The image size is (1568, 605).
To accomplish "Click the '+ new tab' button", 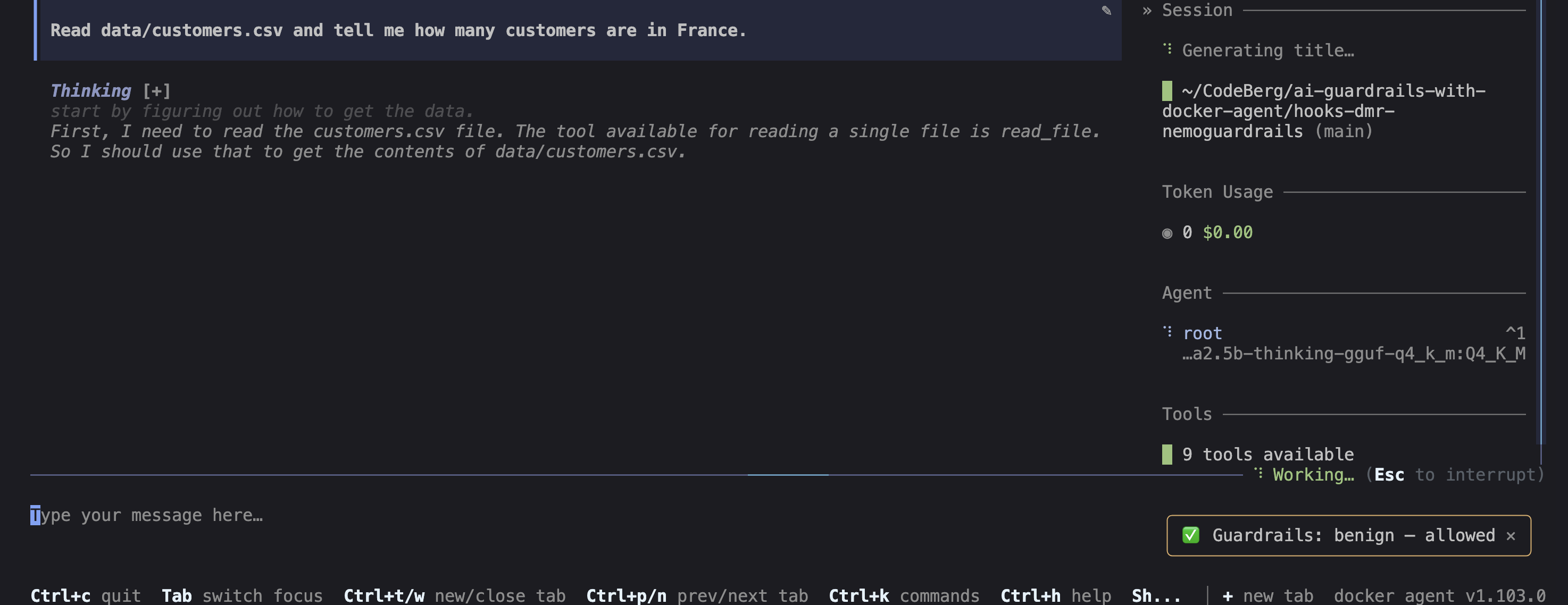I will click(x=1267, y=595).
